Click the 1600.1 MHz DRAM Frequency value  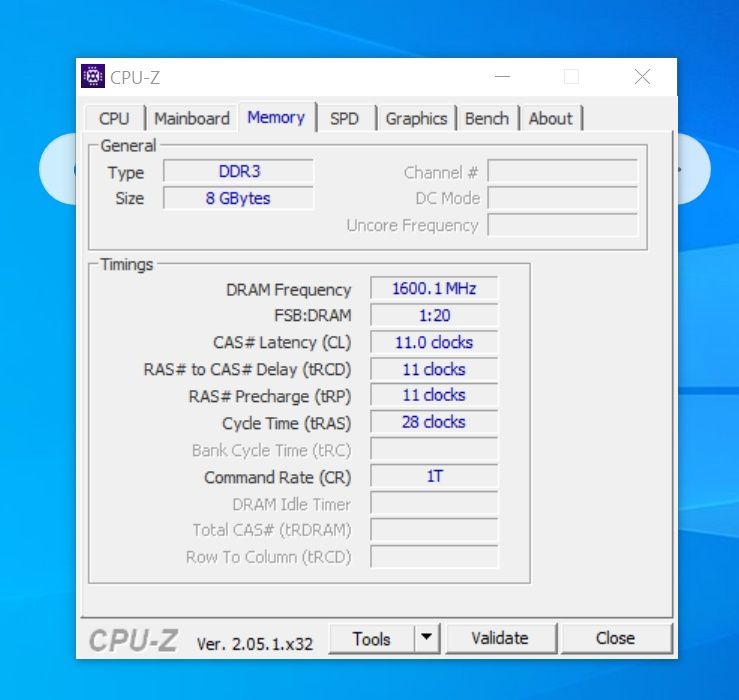[x=434, y=288]
